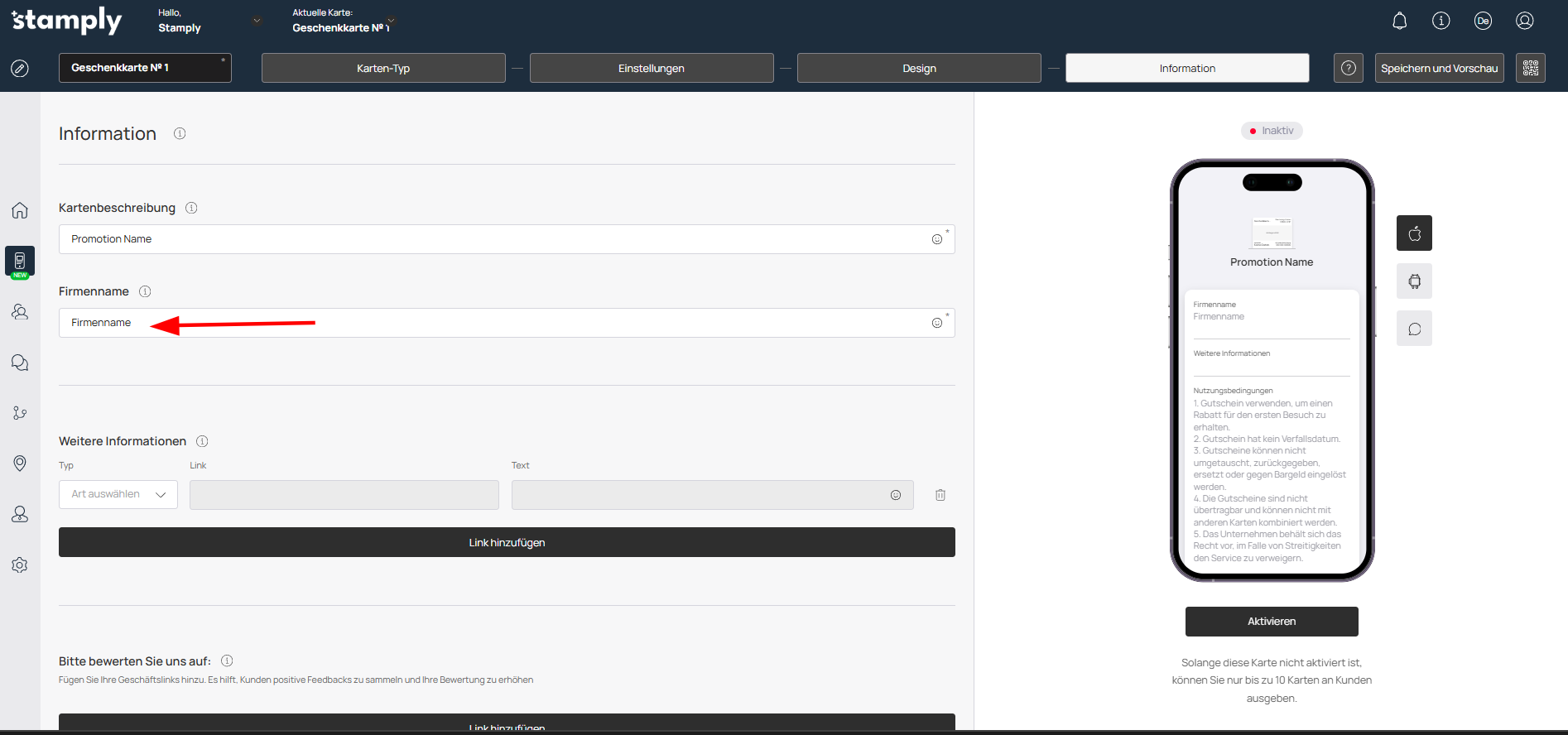Open the Einstellungen tab
The image size is (1568, 735).
652,68
